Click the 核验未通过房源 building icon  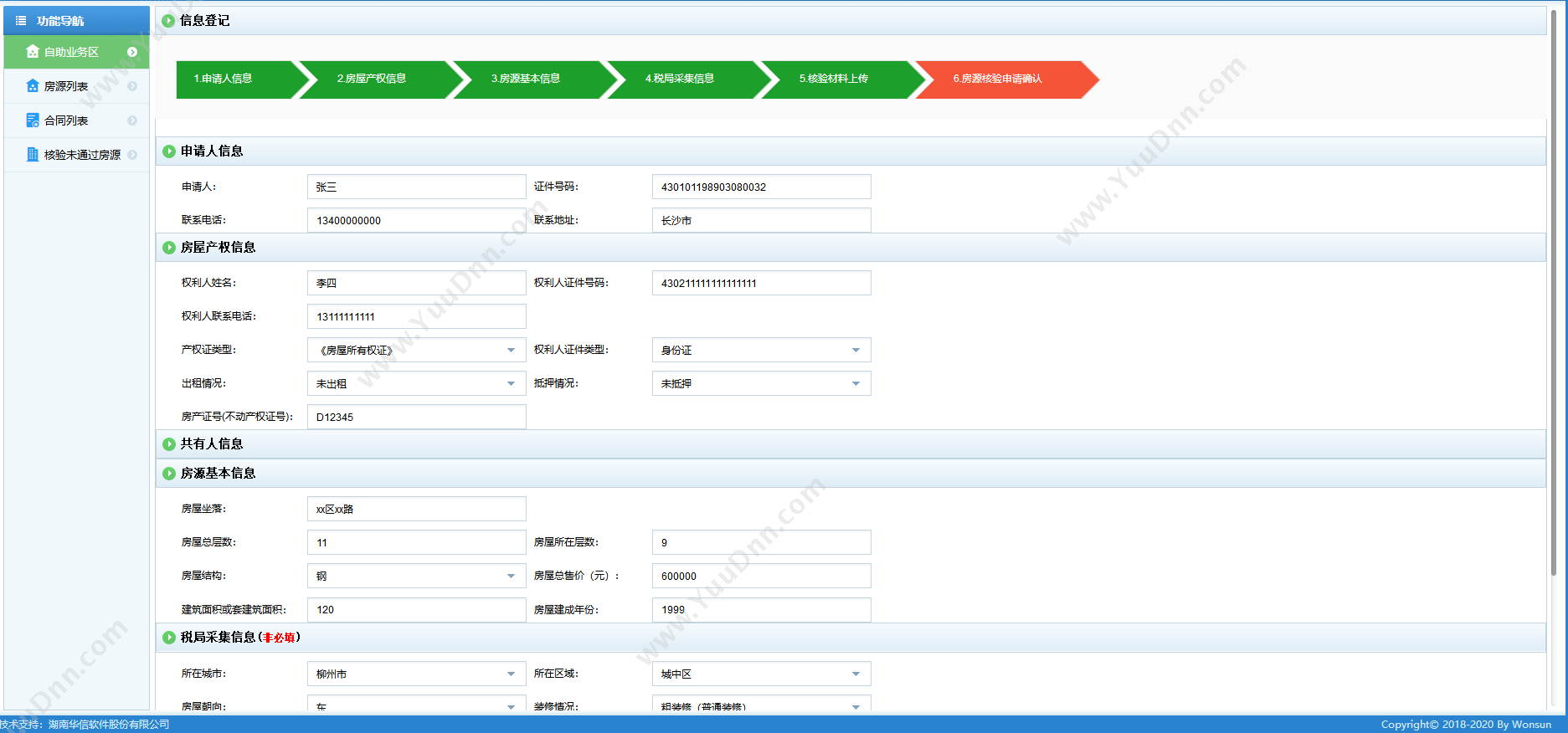[x=33, y=155]
